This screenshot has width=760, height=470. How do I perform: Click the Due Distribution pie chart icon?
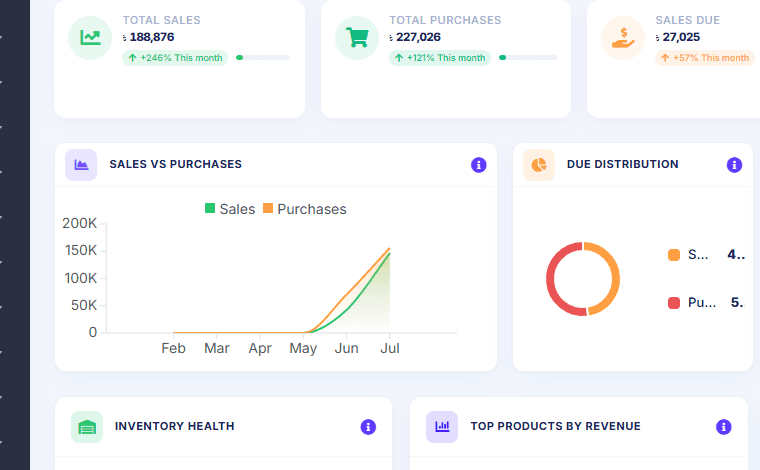[x=539, y=165]
